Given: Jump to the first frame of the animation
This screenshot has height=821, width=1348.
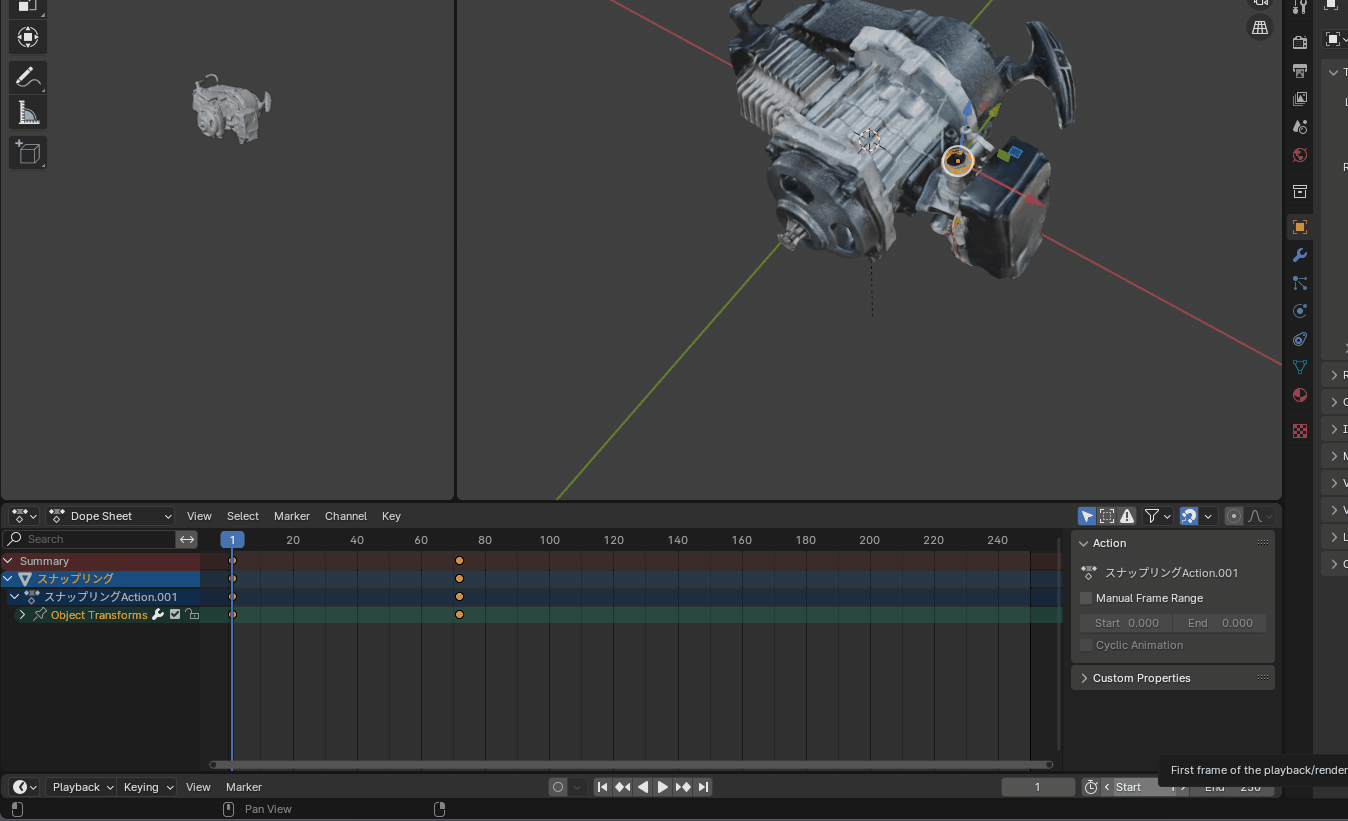Looking at the screenshot, I should click(x=602, y=787).
